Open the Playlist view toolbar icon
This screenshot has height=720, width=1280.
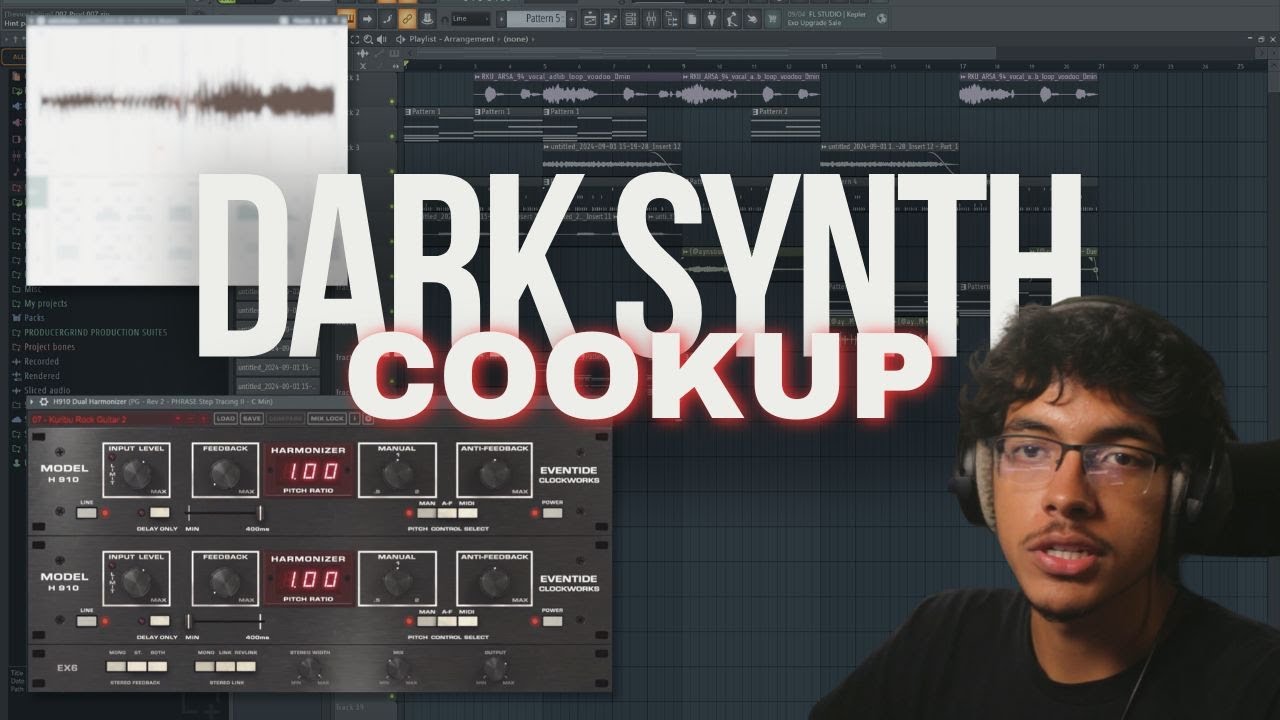coord(590,18)
